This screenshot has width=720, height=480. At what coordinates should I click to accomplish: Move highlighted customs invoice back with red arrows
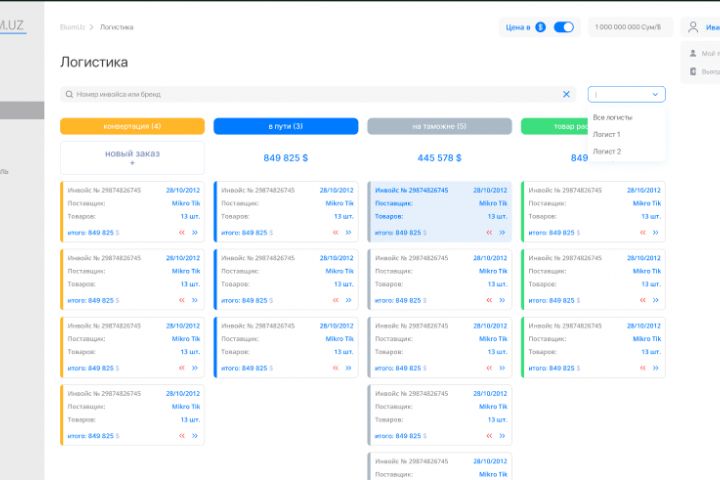489,232
